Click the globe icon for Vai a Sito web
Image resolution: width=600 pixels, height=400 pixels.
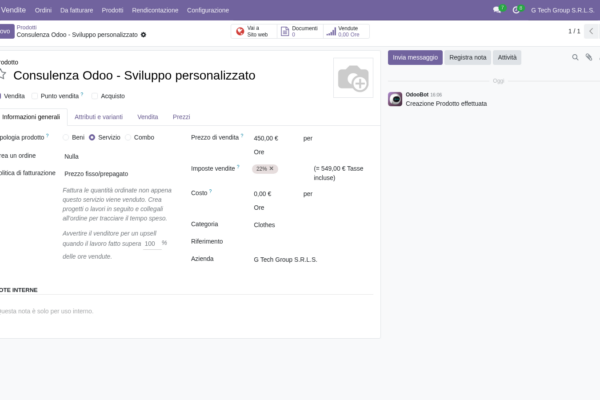click(x=240, y=31)
